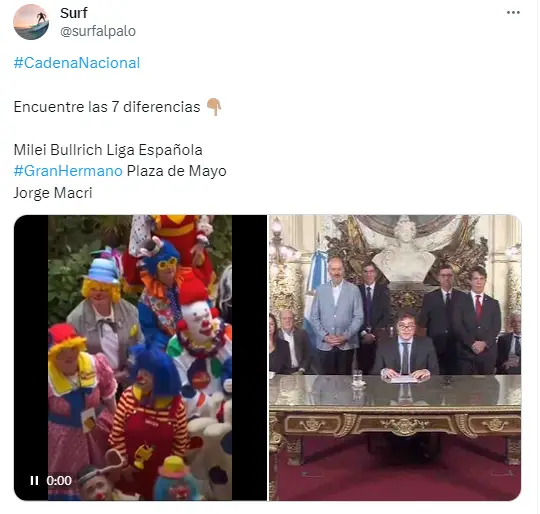This screenshot has width=540, height=514.
Task: Pause the video using the pause icon
Action: 34,480
